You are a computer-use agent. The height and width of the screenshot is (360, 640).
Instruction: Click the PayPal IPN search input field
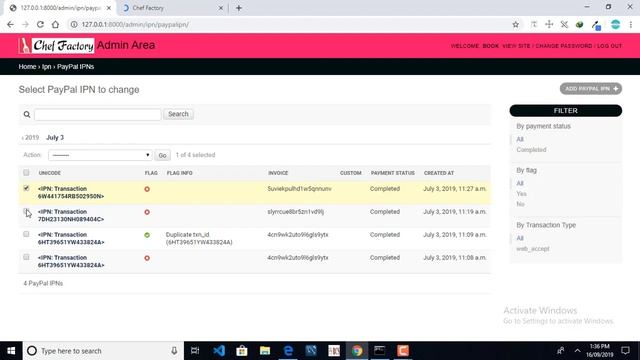98,114
